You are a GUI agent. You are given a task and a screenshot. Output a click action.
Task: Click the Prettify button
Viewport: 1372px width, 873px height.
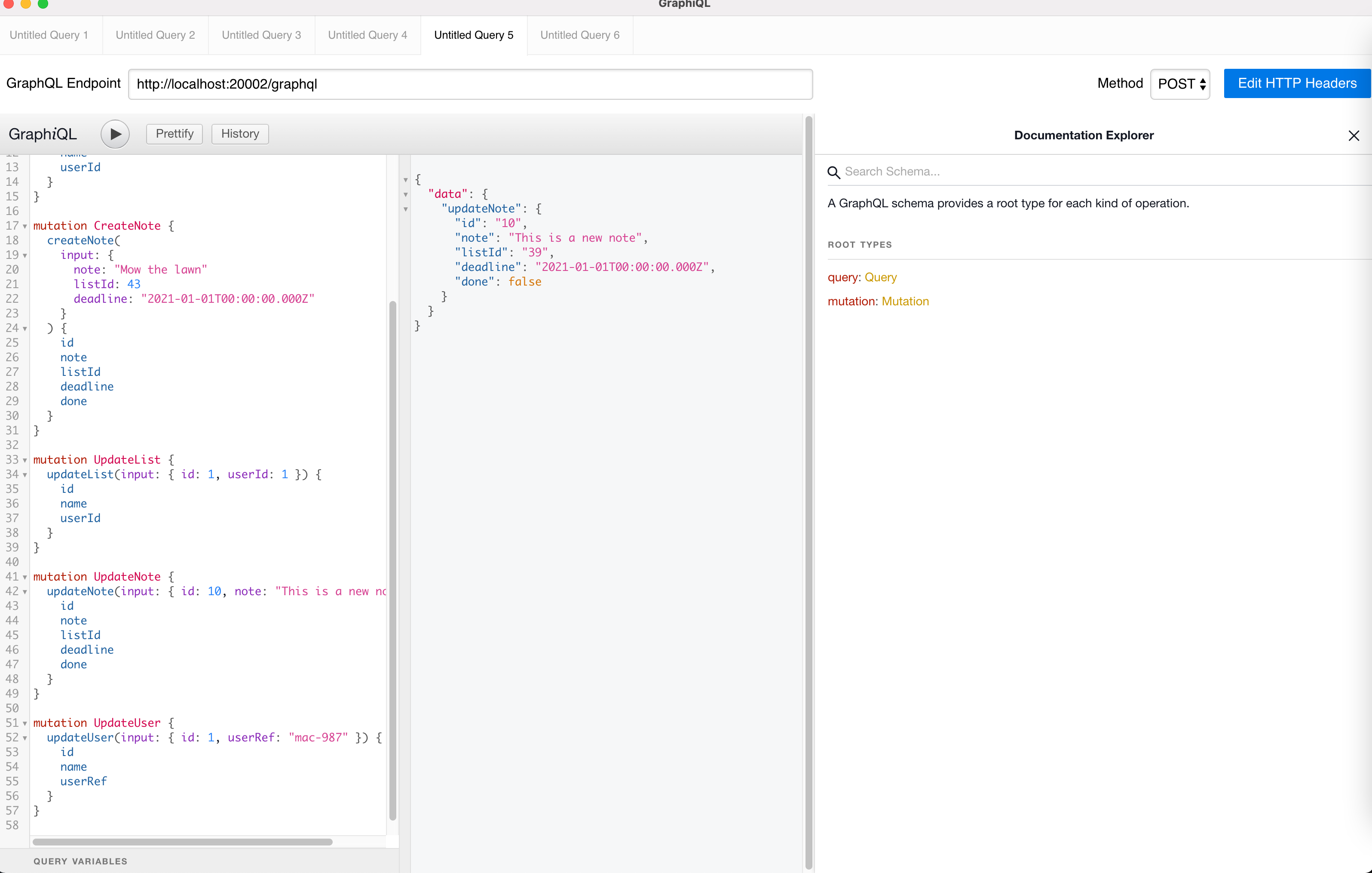tap(175, 134)
